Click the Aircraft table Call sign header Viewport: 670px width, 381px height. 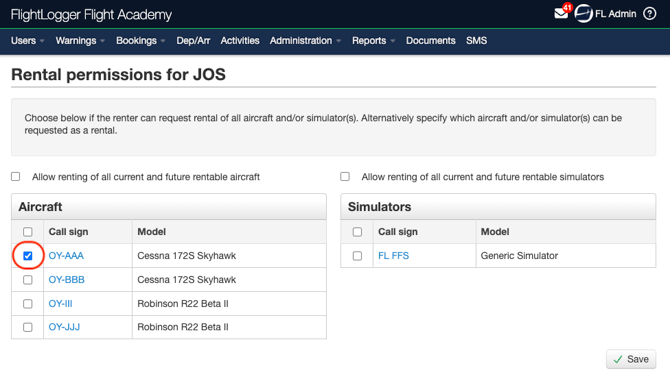(68, 232)
